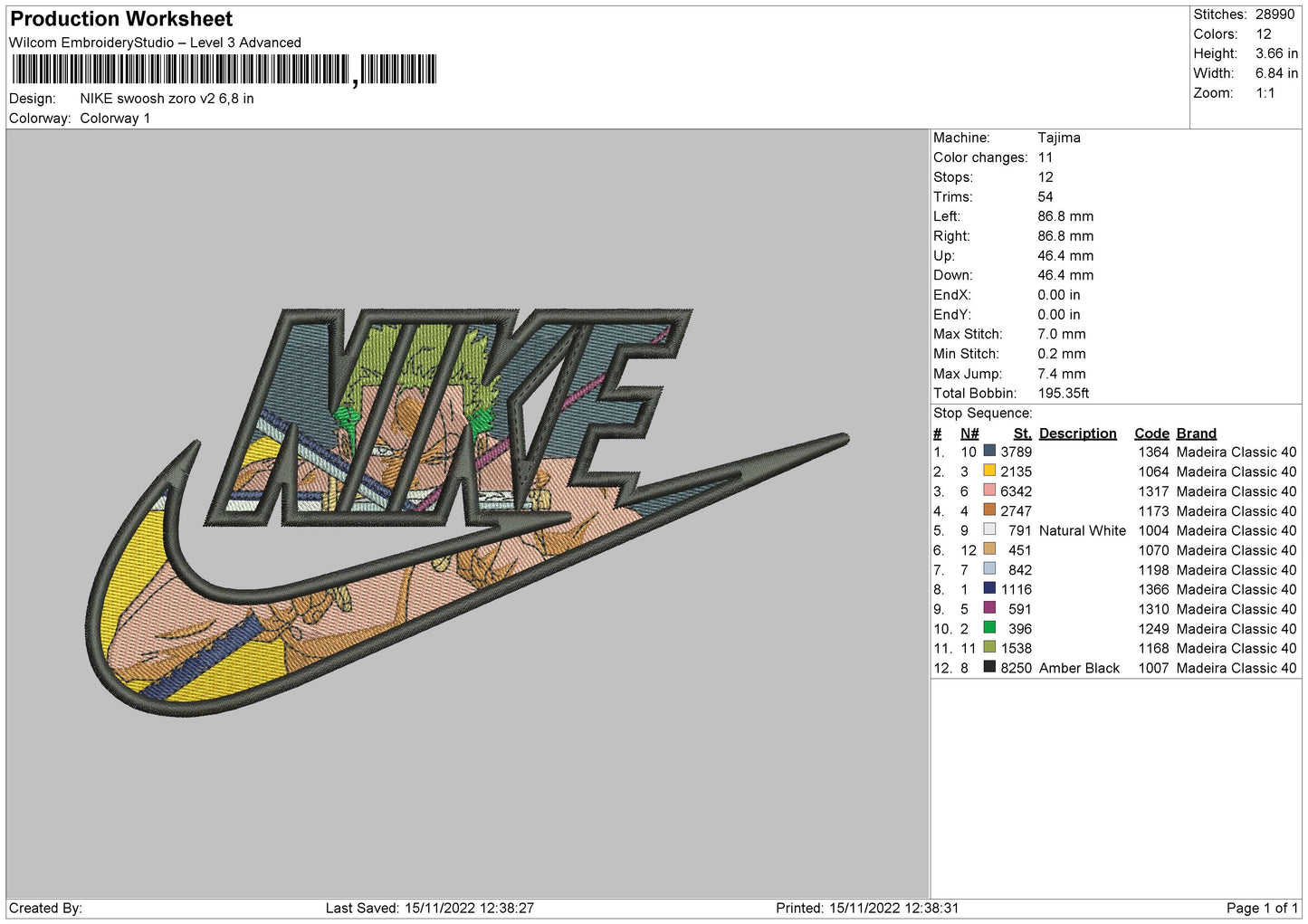
Task: Click the Code column header
Action: click(x=1151, y=433)
